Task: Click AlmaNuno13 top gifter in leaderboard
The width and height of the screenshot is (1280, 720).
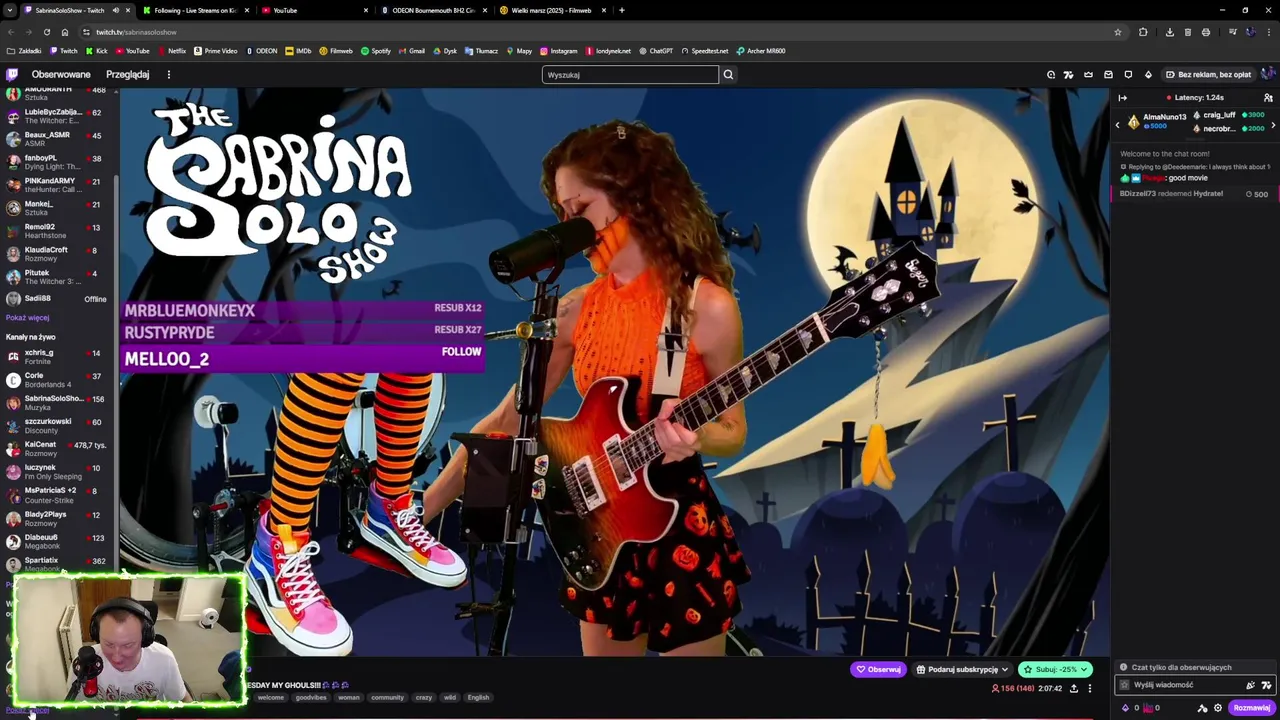Action: click(1156, 121)
